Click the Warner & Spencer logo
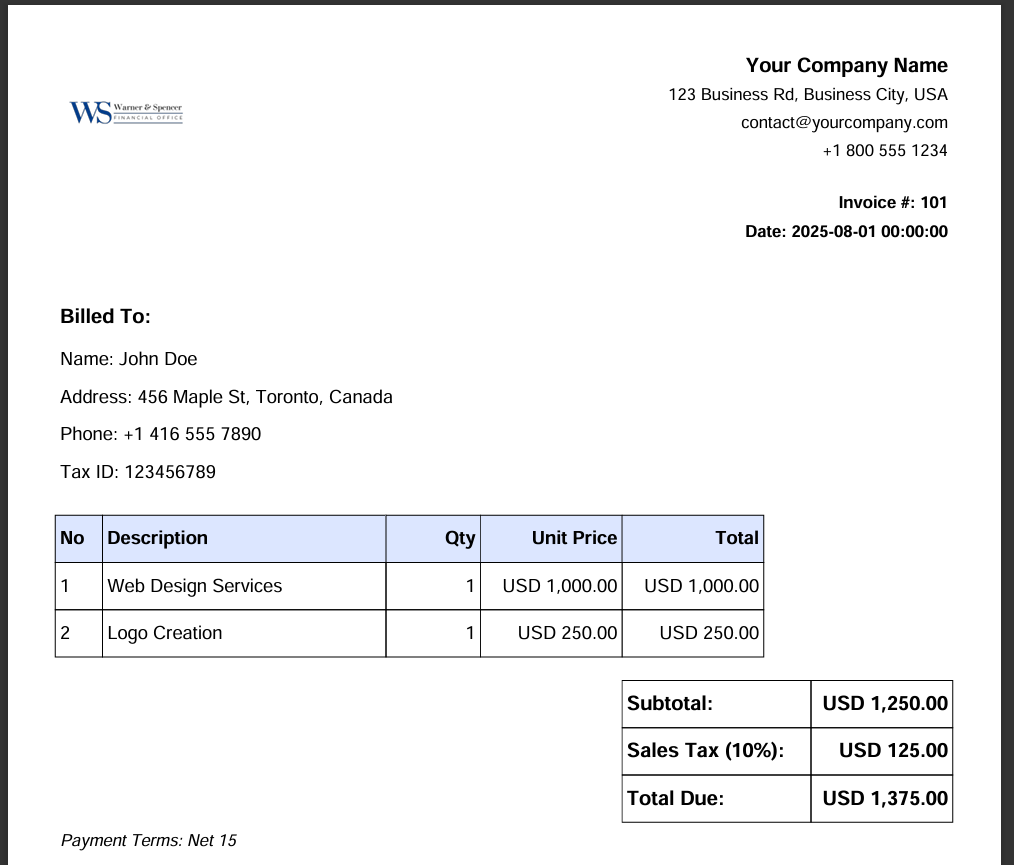 pos(126,112)
